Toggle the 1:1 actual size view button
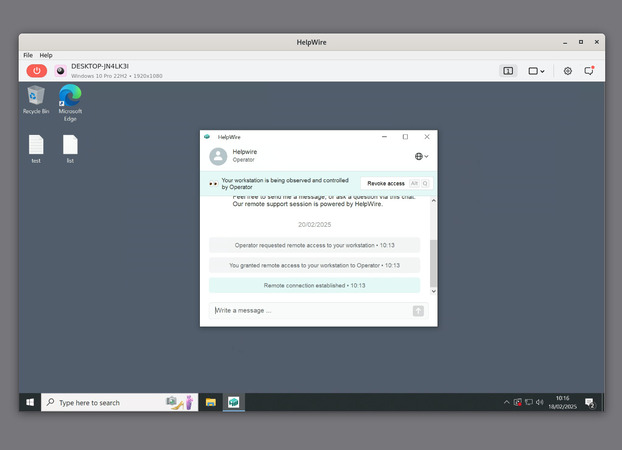The height and width of the screenshot is (450, 622). 508,71
